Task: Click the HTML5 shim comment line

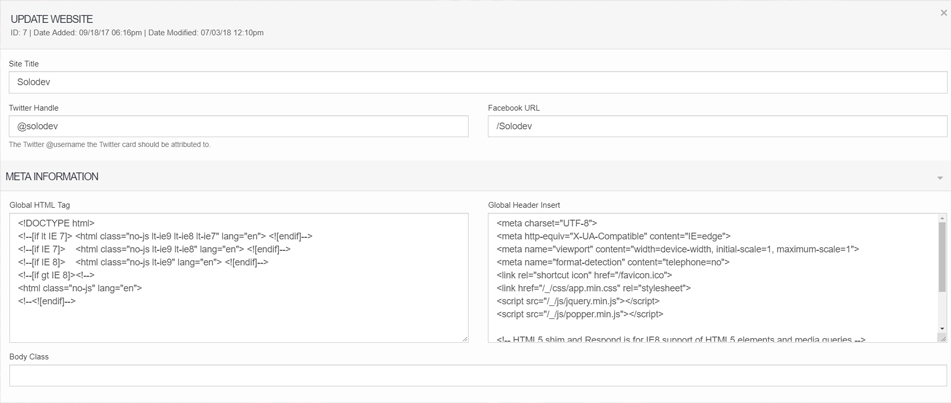Action: tap(680, 339)
